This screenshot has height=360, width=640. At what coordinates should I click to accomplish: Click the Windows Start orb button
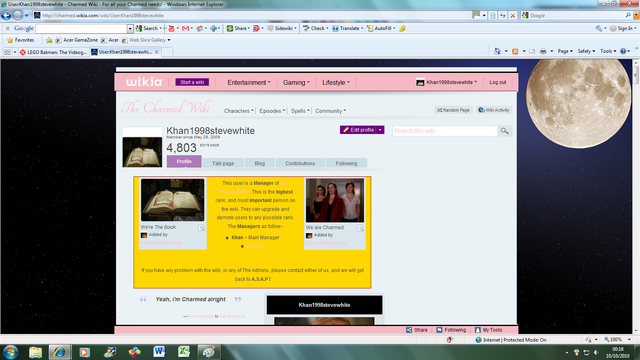click(x=10, y=352)
